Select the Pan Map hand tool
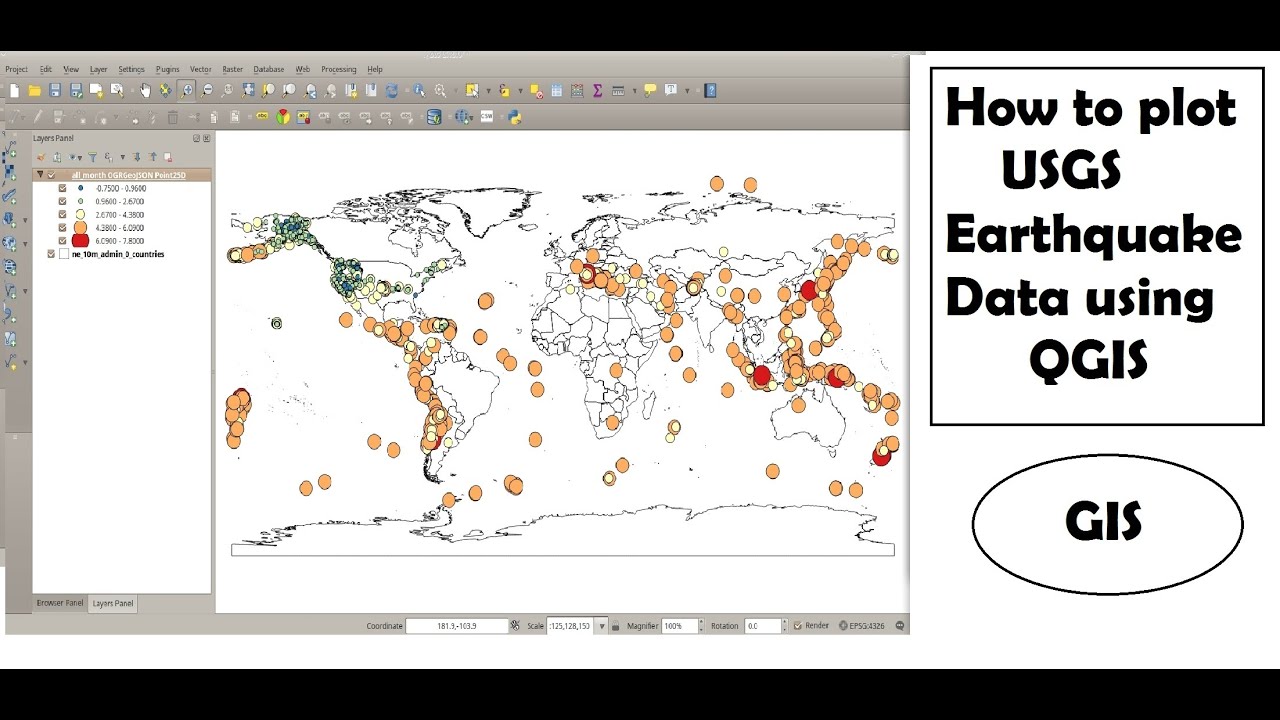 click(145, 90)
